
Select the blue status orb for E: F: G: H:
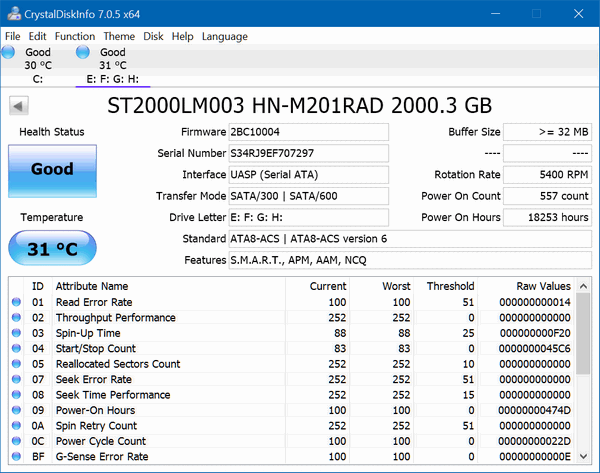coord(83,52)
